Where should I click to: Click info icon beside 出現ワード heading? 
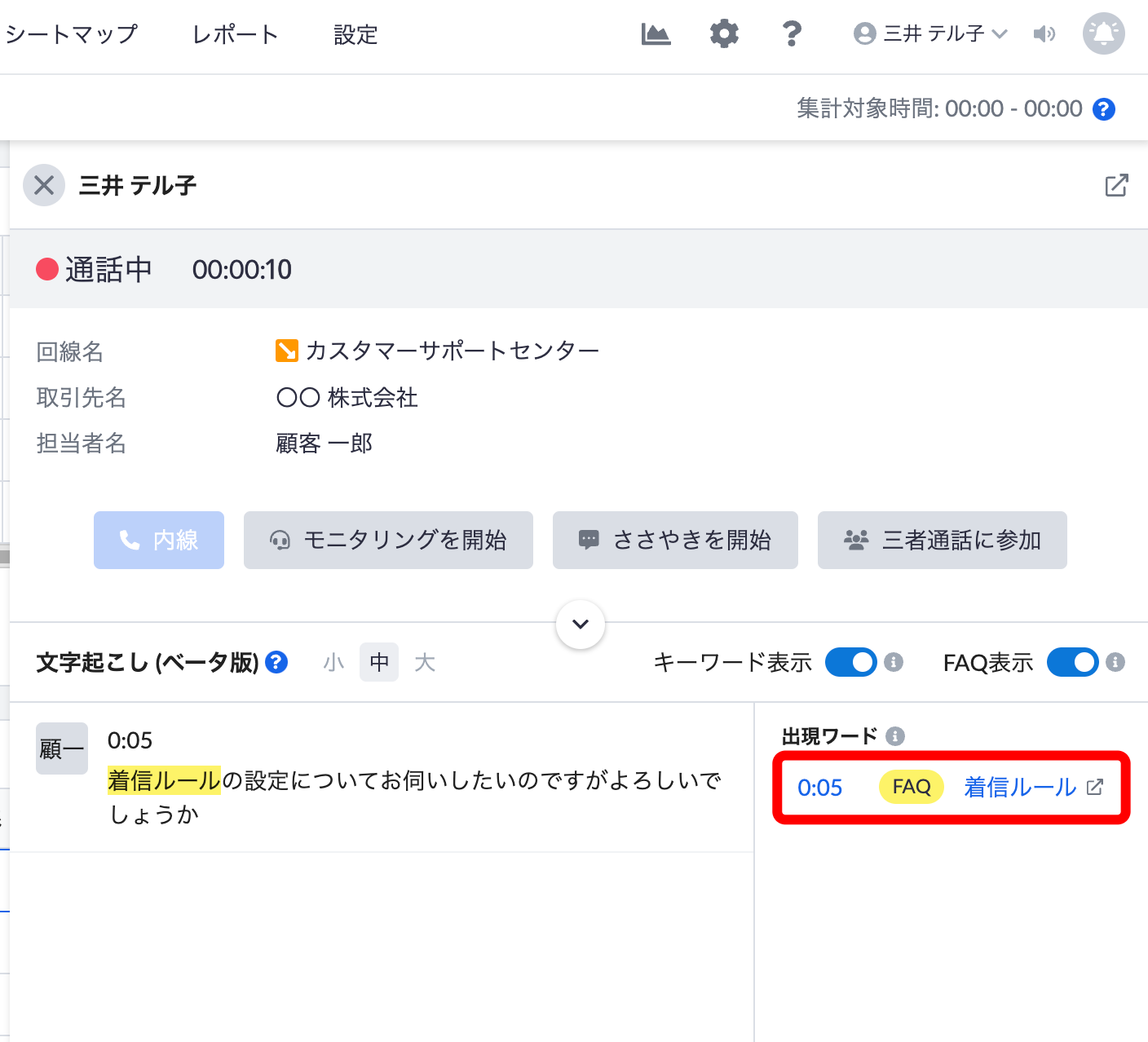point(895,736)
